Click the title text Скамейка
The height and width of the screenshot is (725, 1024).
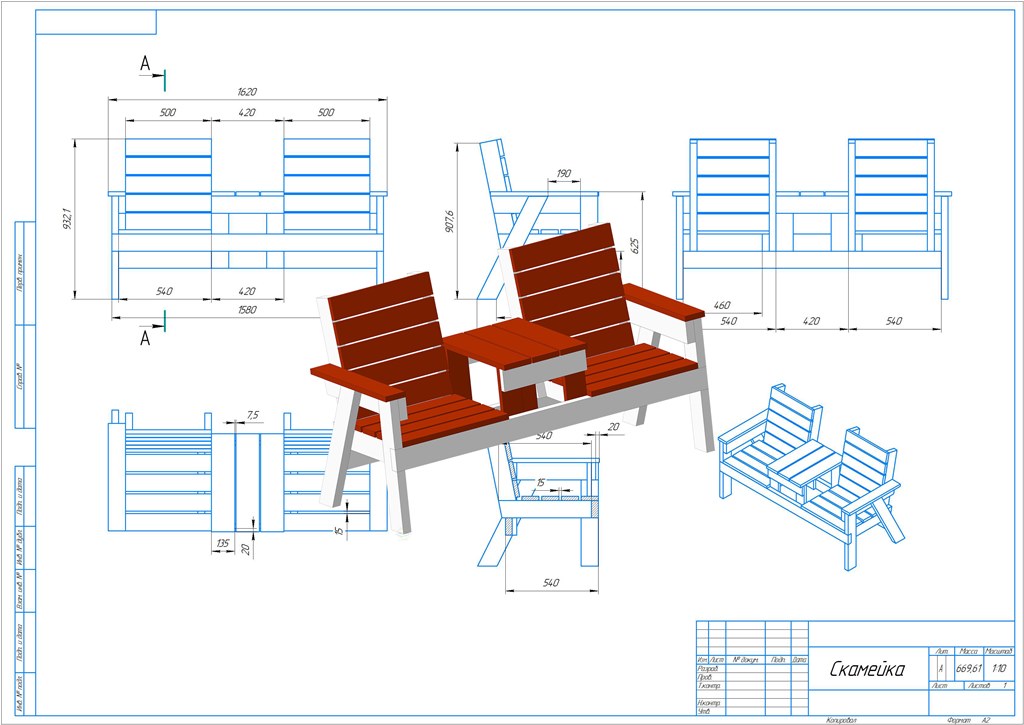[867, 669]
